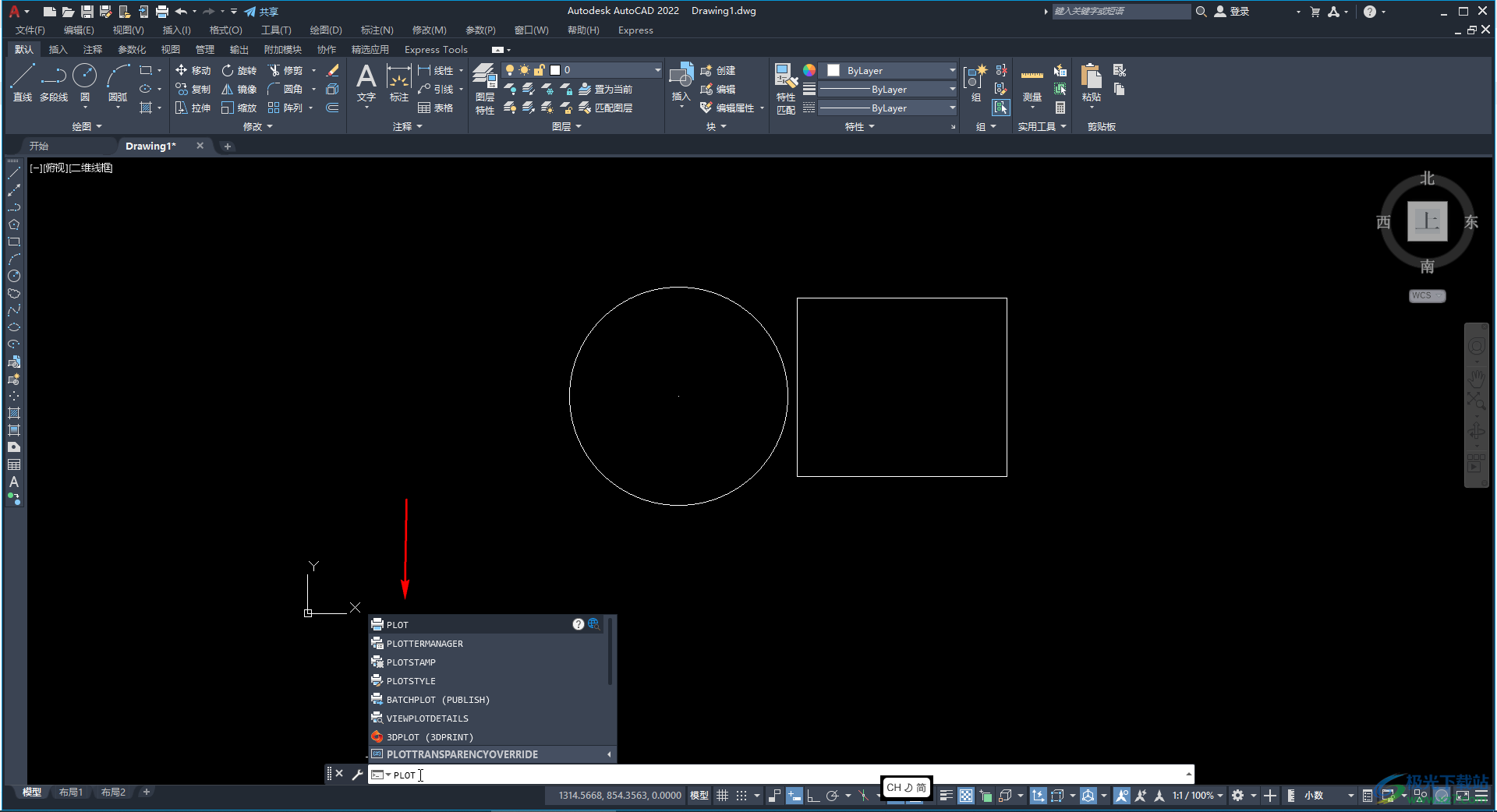Open the 小数 units dropdown
The width and height of the screenshot is (1497, 812).
click(1329, 796)
